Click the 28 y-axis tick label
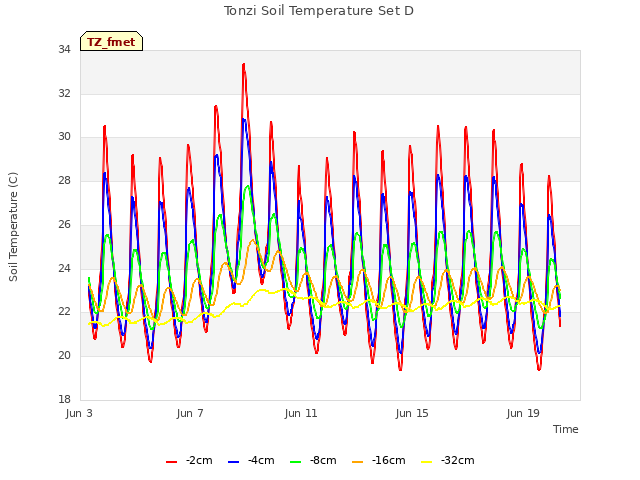Screen dimensions: 640x480 pos(64,180)
